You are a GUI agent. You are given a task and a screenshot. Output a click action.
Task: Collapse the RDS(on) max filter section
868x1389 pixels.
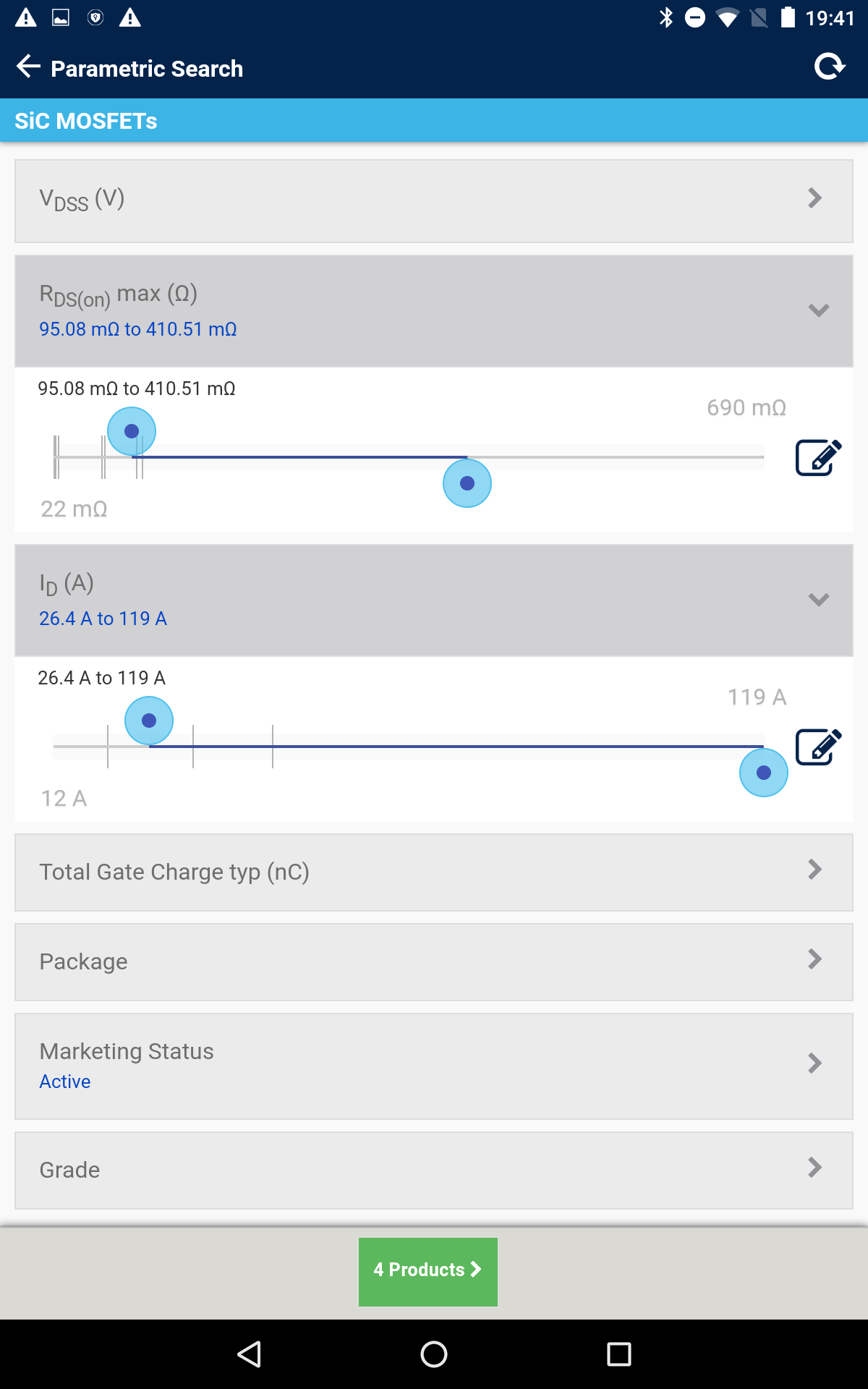[434, 311]
